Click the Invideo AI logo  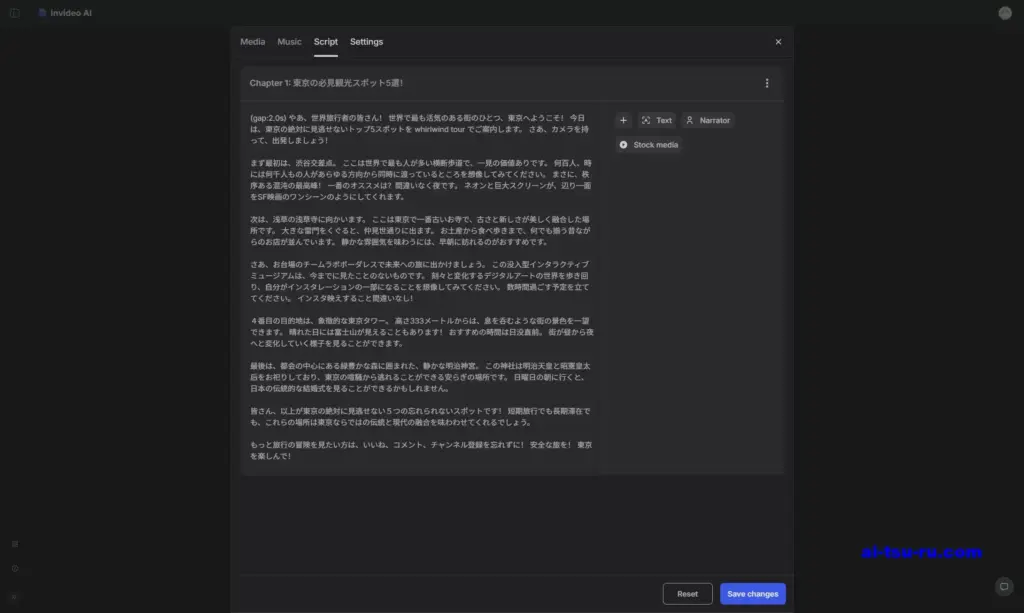coord(65,12)
